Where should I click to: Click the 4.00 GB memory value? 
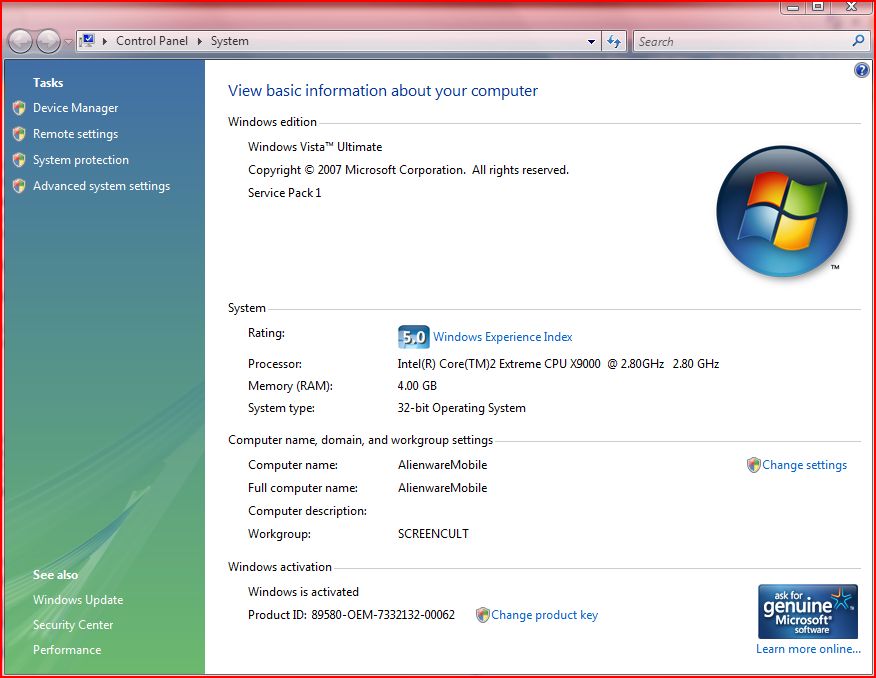(417, 386)
